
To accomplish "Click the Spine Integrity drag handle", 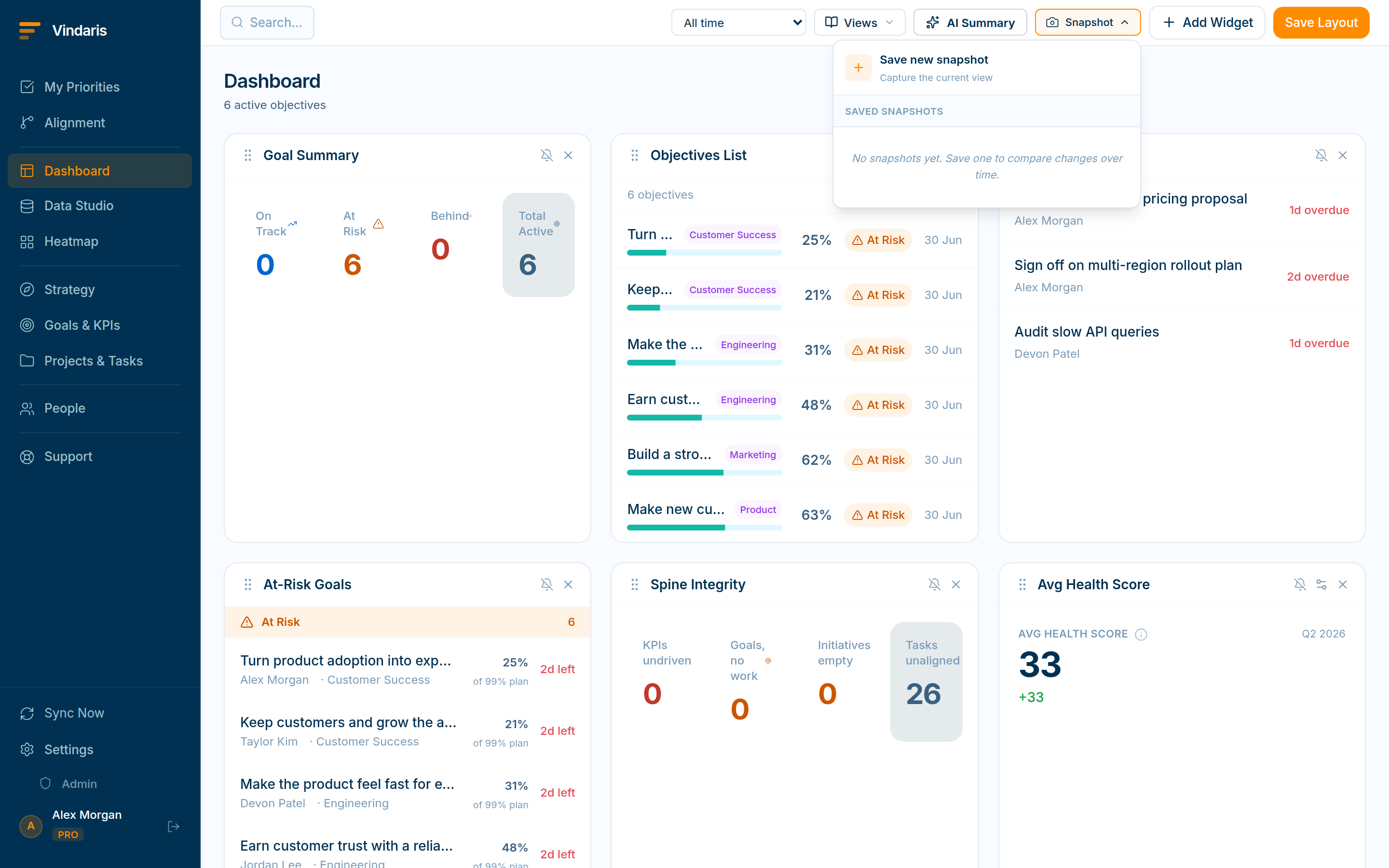I will 635,584.
